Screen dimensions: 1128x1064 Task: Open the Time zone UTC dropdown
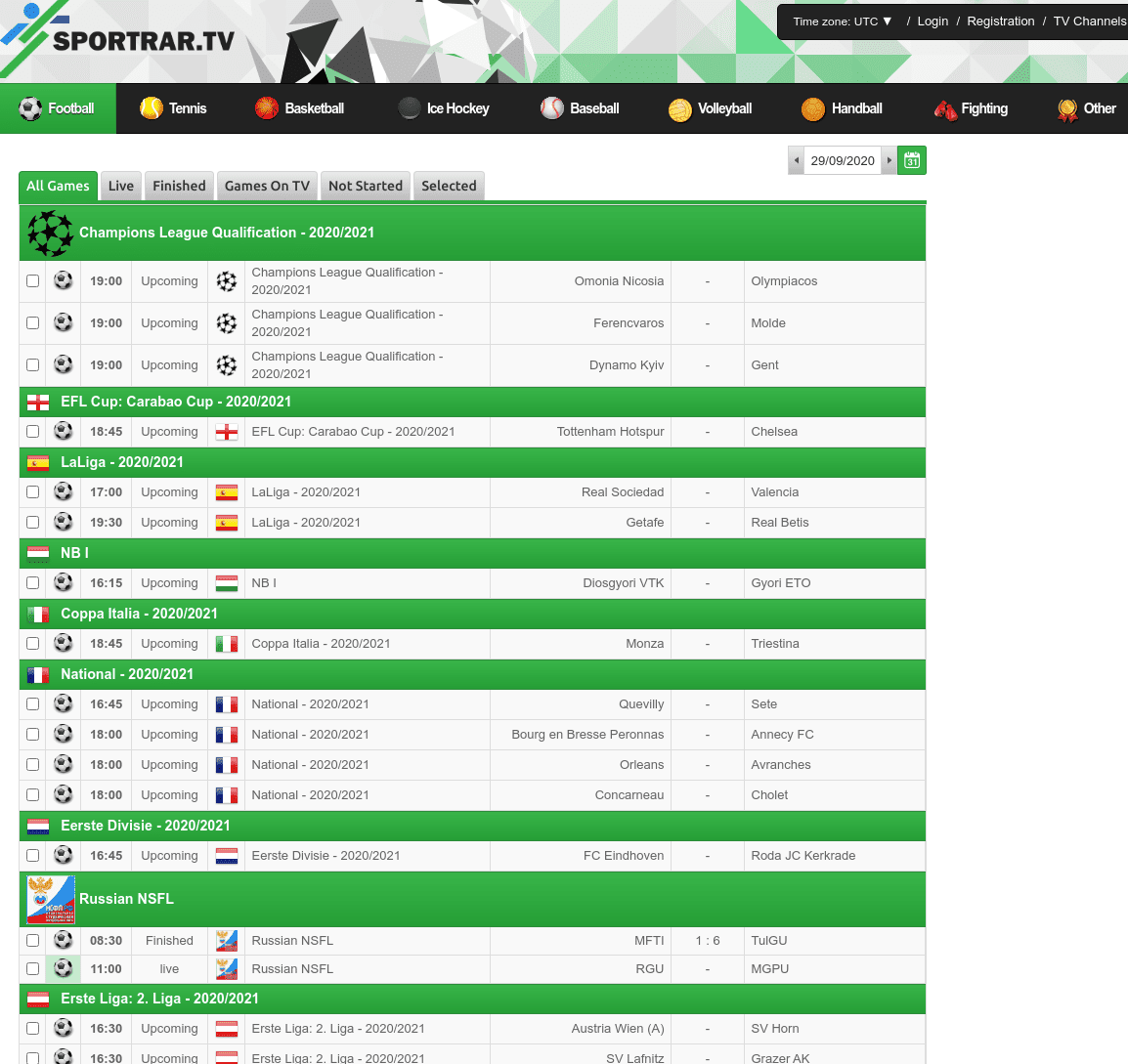coord(843,21)
